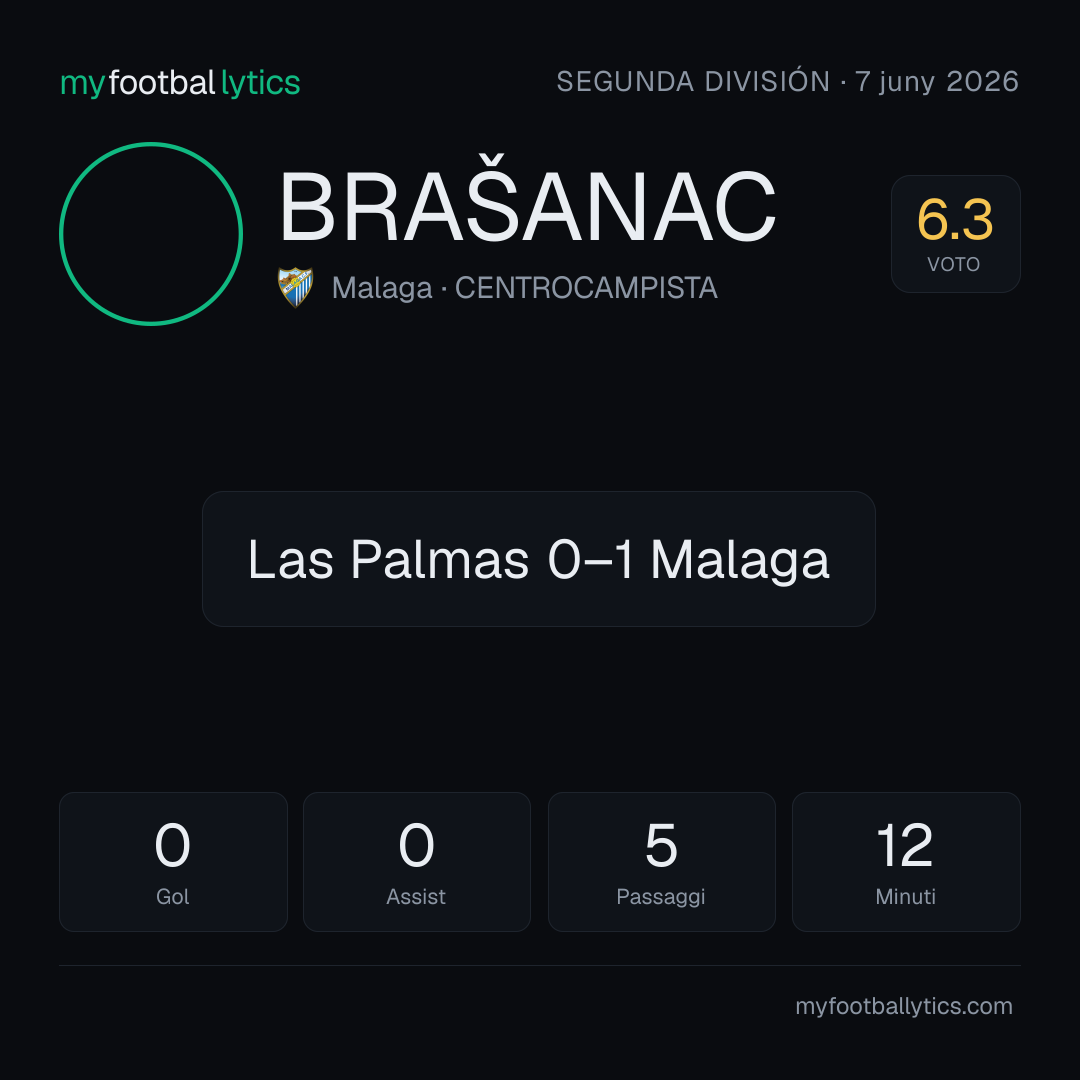Select the Assist stat tile

click(417, 862)
